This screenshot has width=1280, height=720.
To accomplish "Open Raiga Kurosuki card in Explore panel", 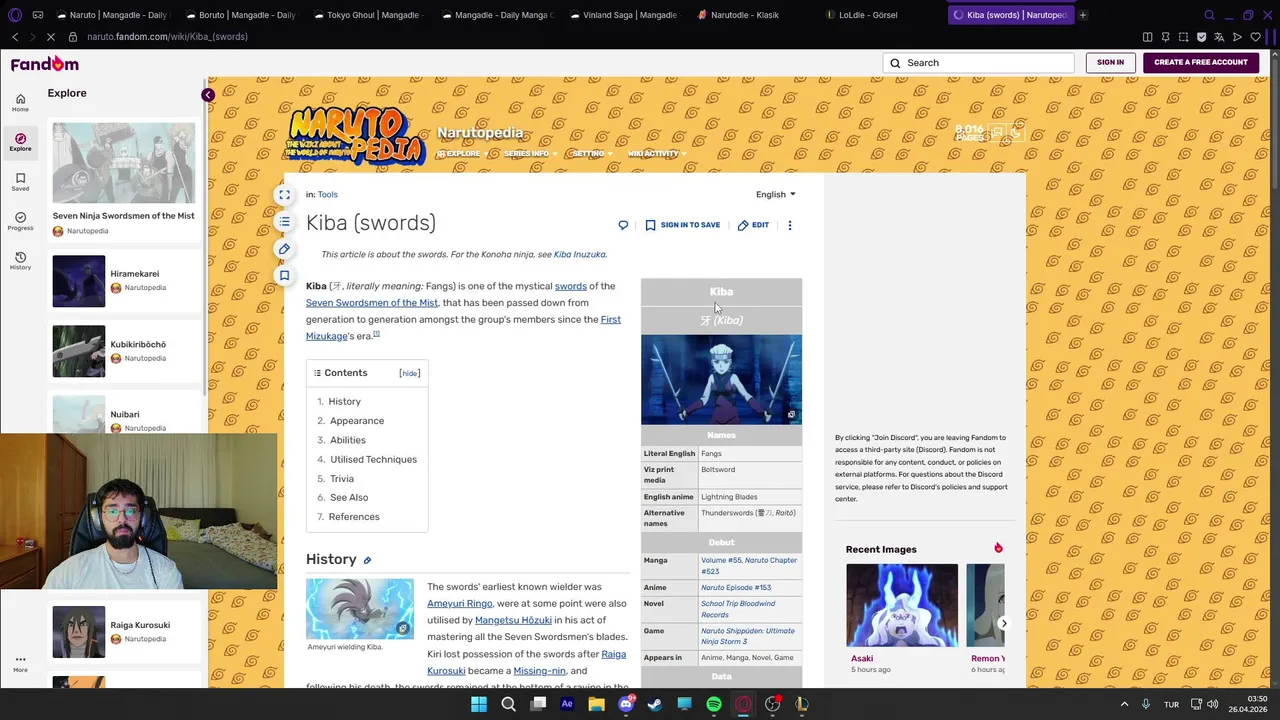I will coord(124,632).
